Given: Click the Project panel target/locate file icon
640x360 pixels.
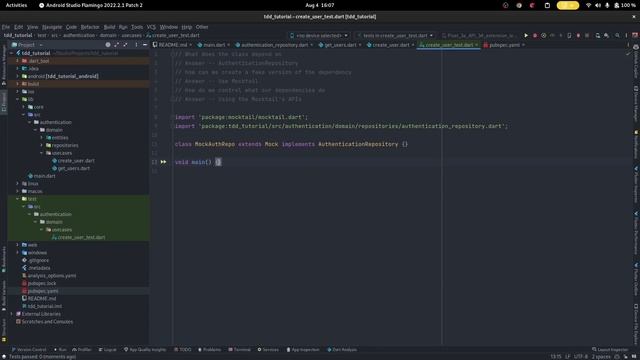Looking at the screenshot, I should (x=108, y=45).
